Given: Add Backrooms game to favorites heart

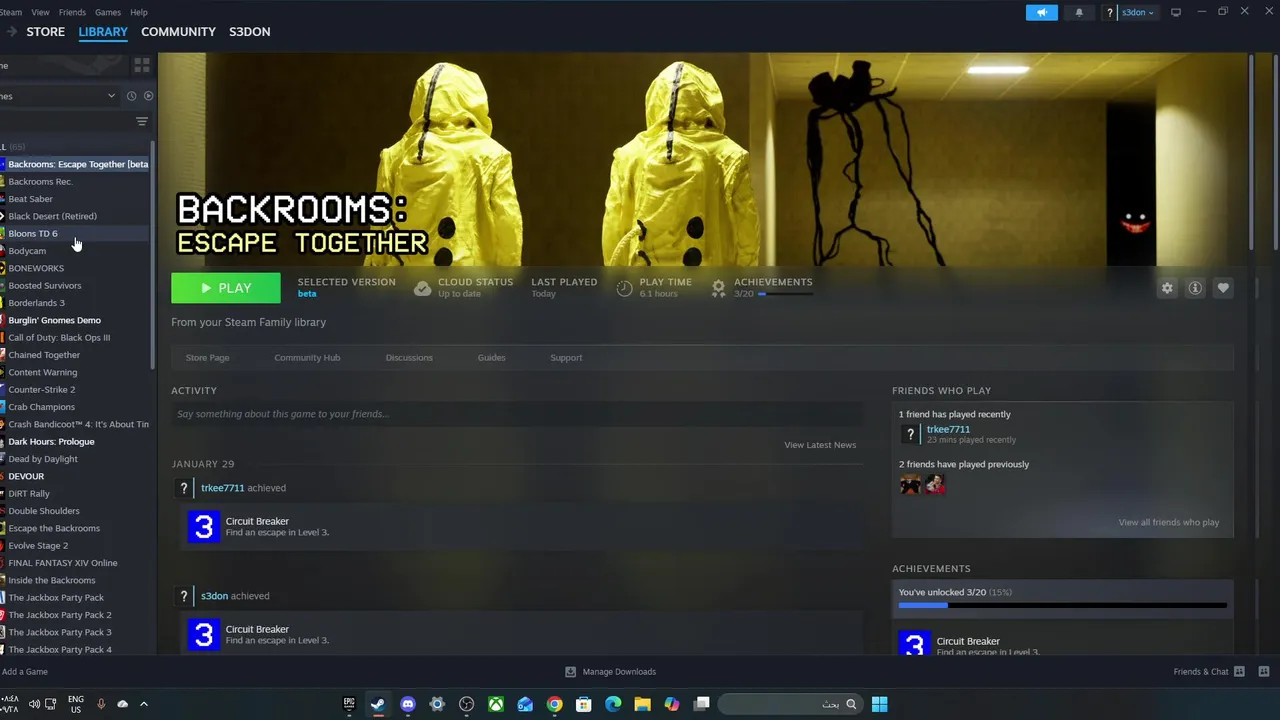Looking at the screenshot, I should tap(1223, 288).
